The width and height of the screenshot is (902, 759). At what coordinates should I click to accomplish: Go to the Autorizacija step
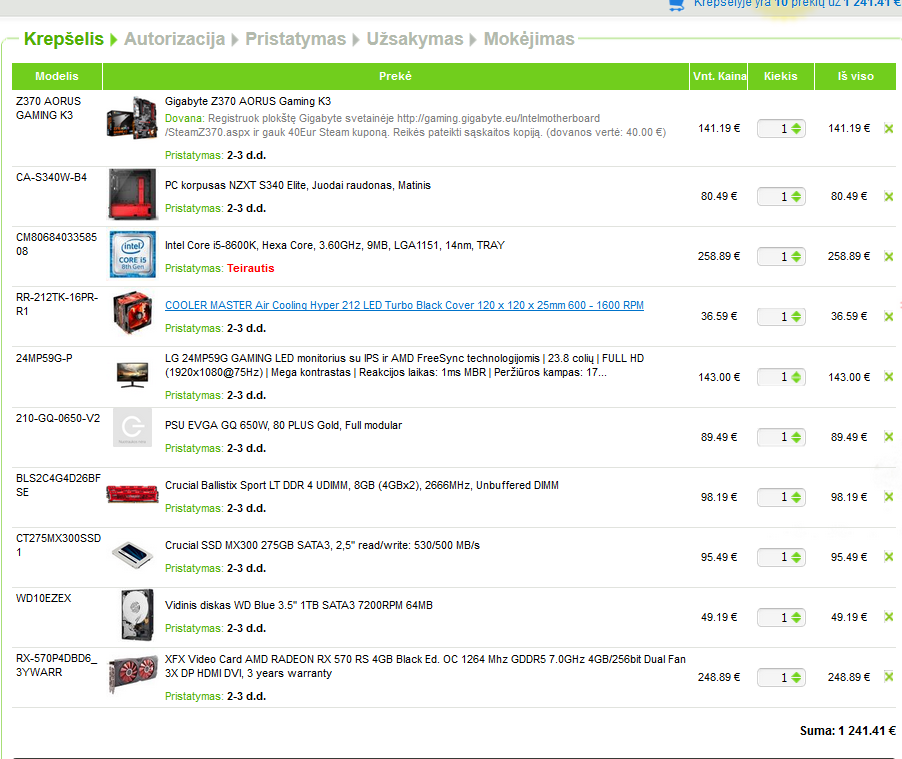[x=174, y=39]
